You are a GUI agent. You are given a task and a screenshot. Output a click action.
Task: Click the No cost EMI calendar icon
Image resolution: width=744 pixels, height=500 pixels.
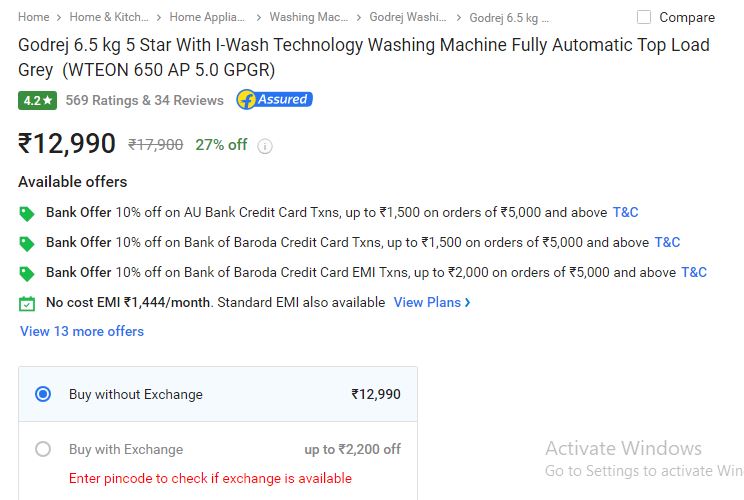coord(27,304)
